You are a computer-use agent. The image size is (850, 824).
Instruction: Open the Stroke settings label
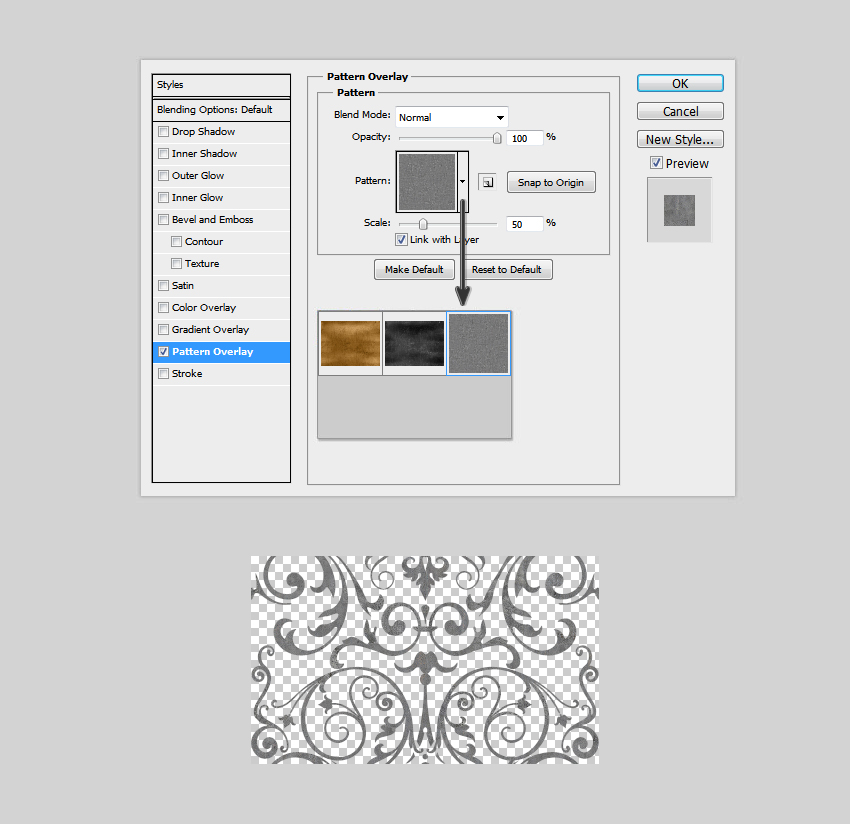pos(187,374)
